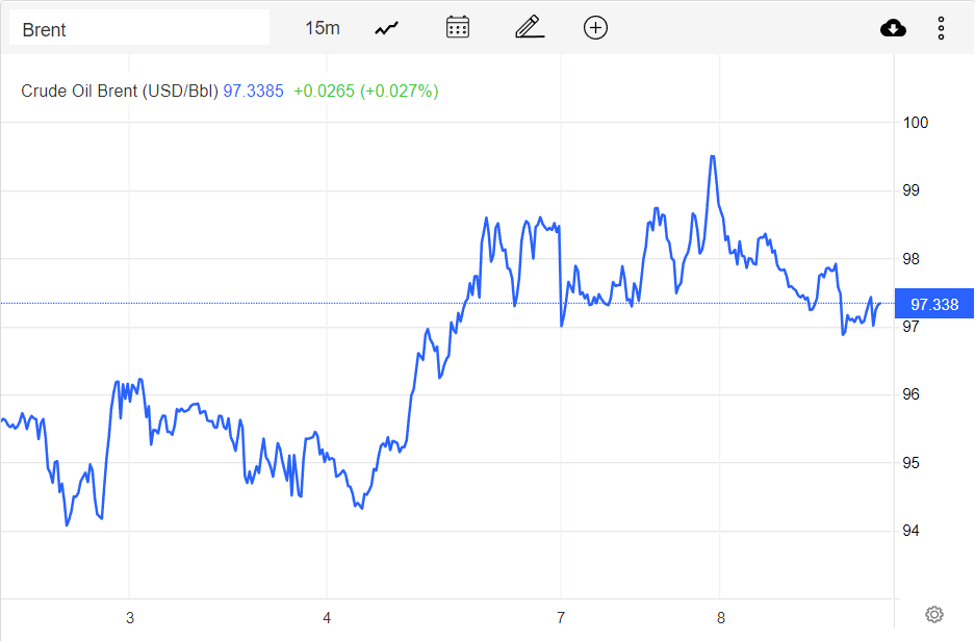This screenshot has width=977, height=641.
Task: Open the kebab menu for more options
Action: (x=941, y=27)
